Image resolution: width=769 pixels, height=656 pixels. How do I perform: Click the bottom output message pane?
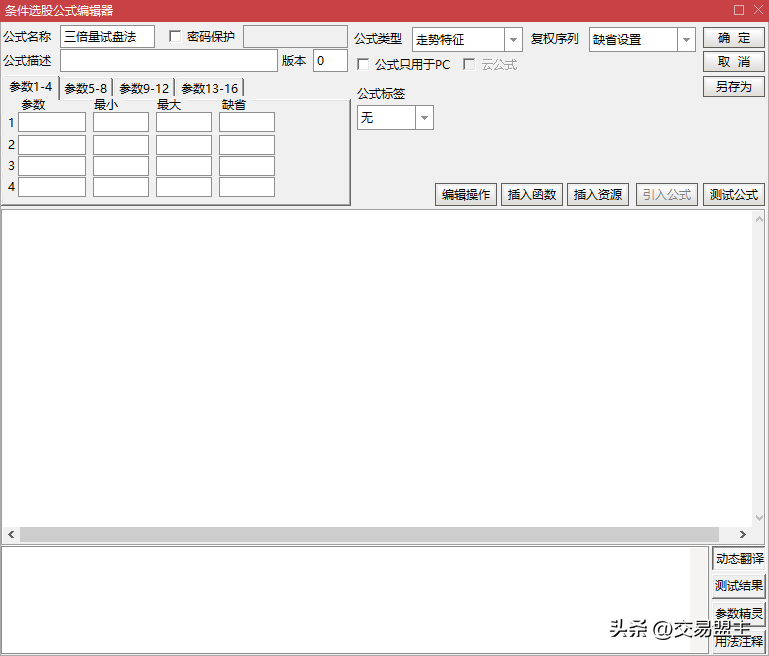(355, 600)
